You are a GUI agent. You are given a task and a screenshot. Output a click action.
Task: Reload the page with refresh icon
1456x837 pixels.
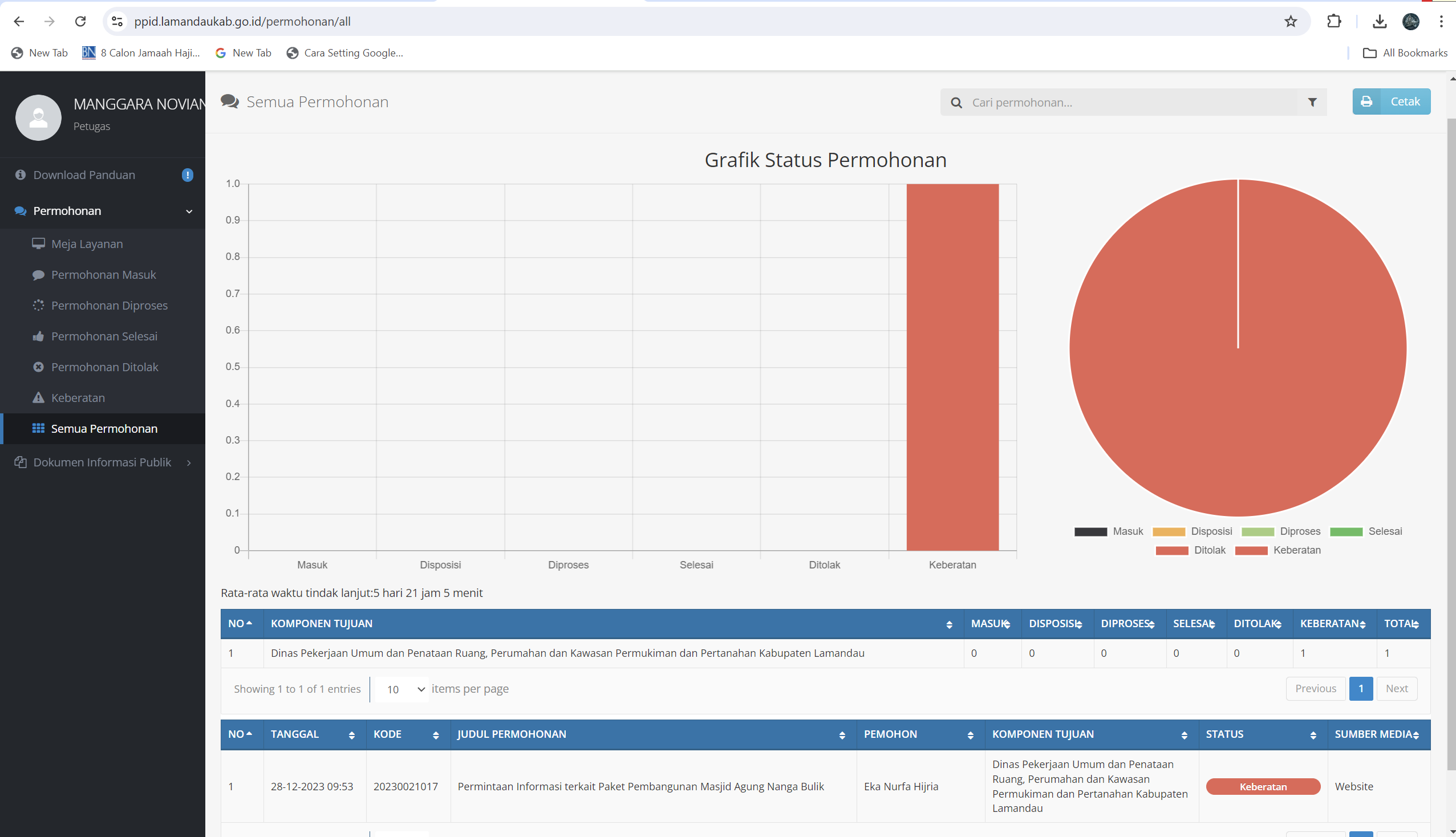pos(80,21)
